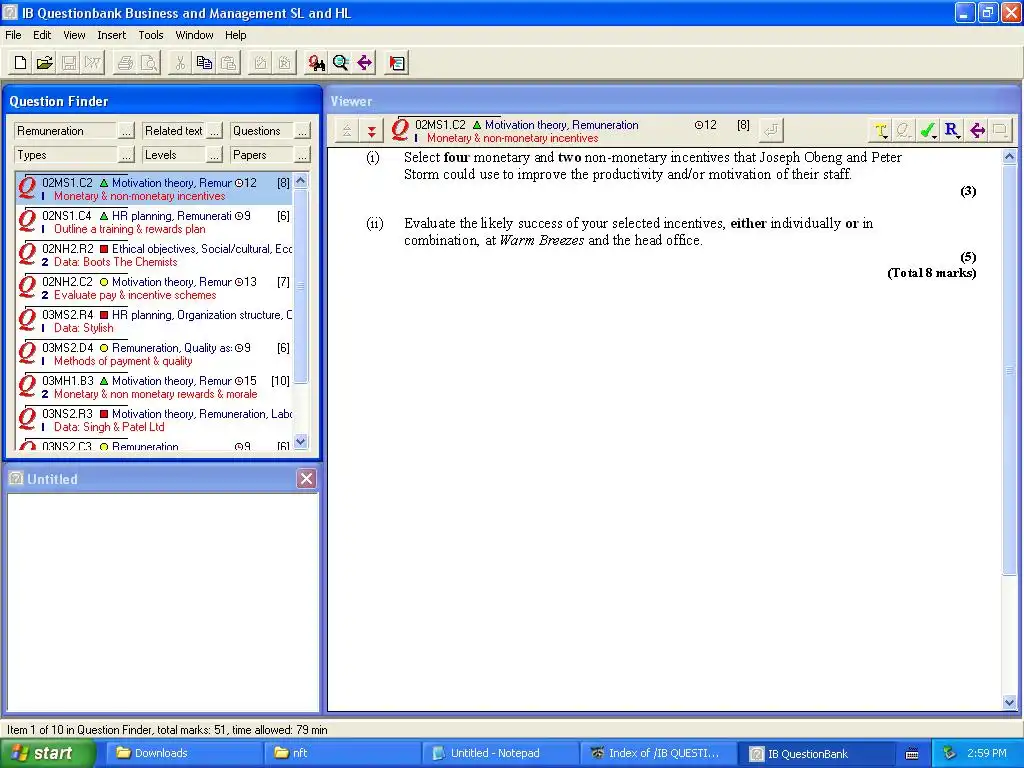The width and height of the screenshot is (1024, 768).
Task: Click the Remuneration filter field
Action: [x=66, y=131]
